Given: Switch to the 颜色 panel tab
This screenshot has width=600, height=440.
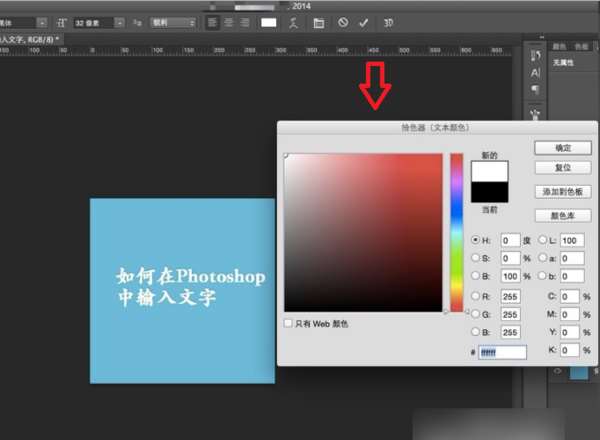Looking at the screenshot, I should tap(559, 47).
